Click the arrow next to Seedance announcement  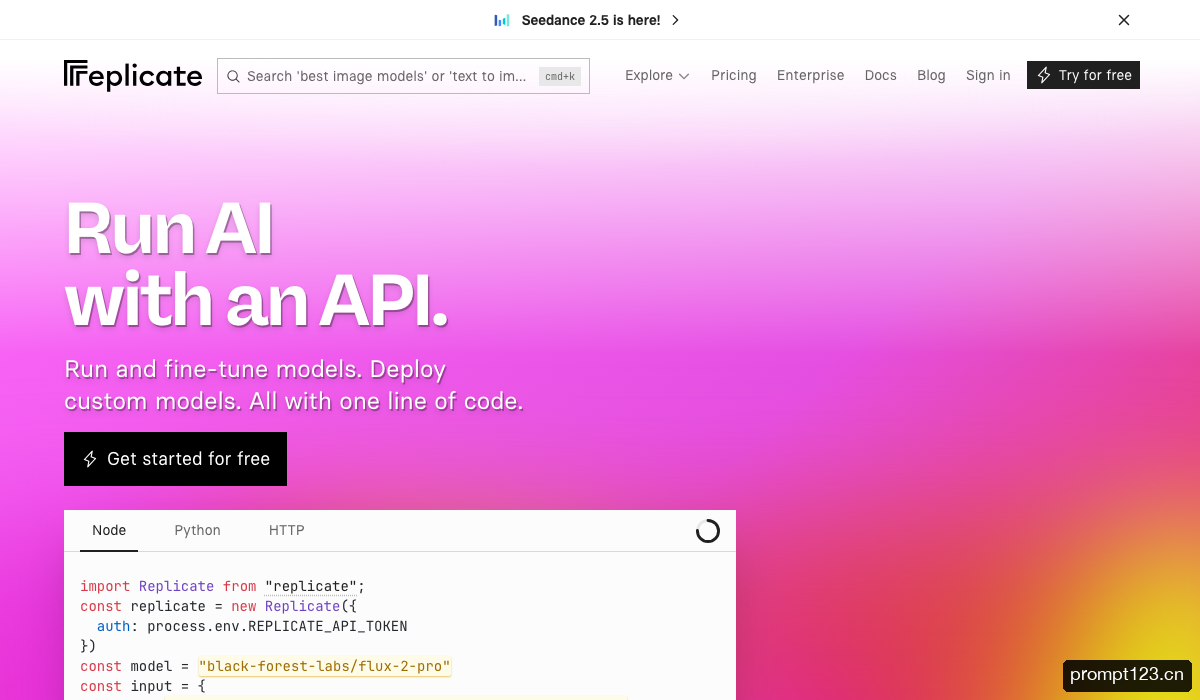tap(675, 20)
